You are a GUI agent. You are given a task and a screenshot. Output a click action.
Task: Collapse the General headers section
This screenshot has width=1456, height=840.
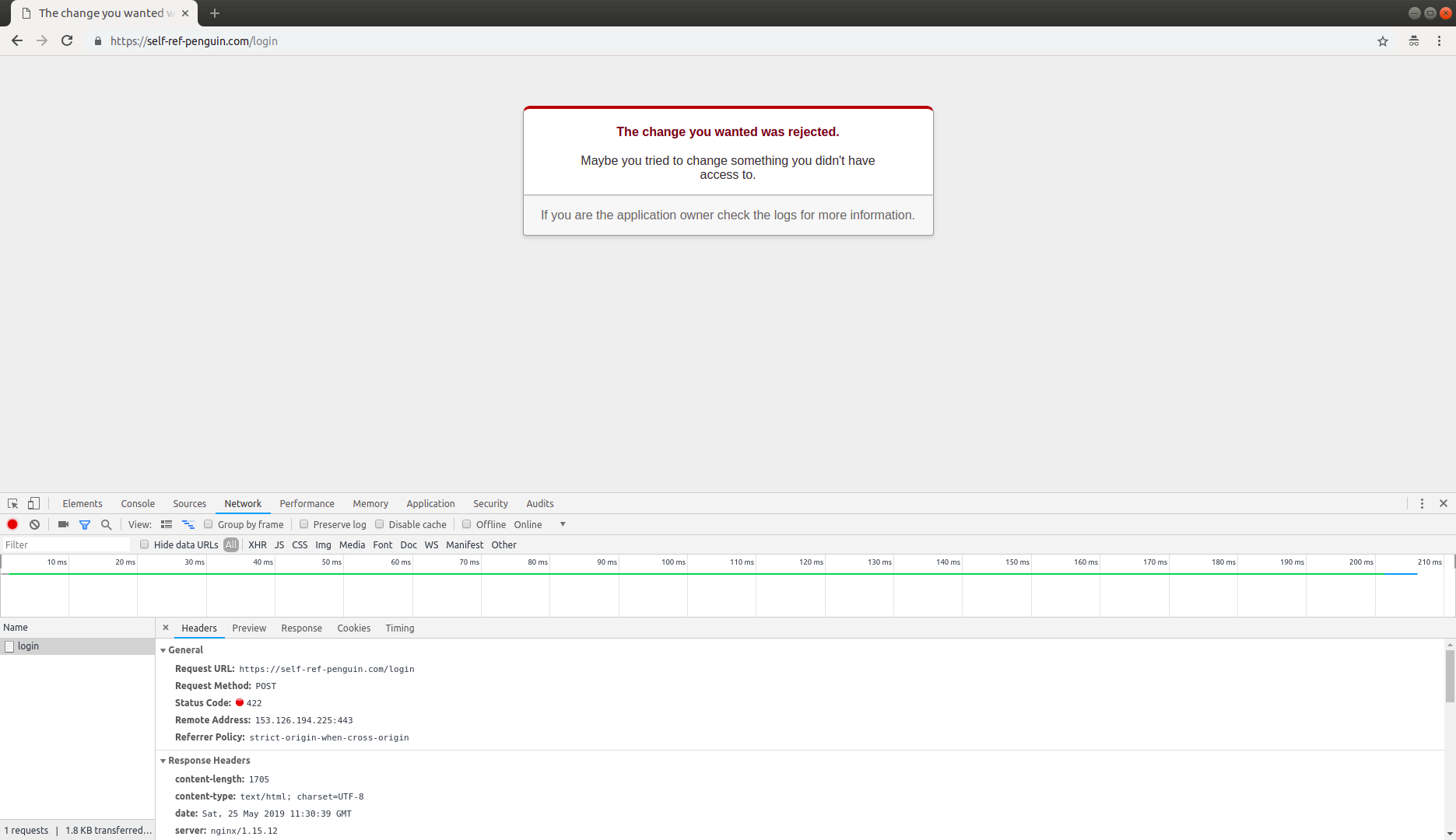coord(163,649)
